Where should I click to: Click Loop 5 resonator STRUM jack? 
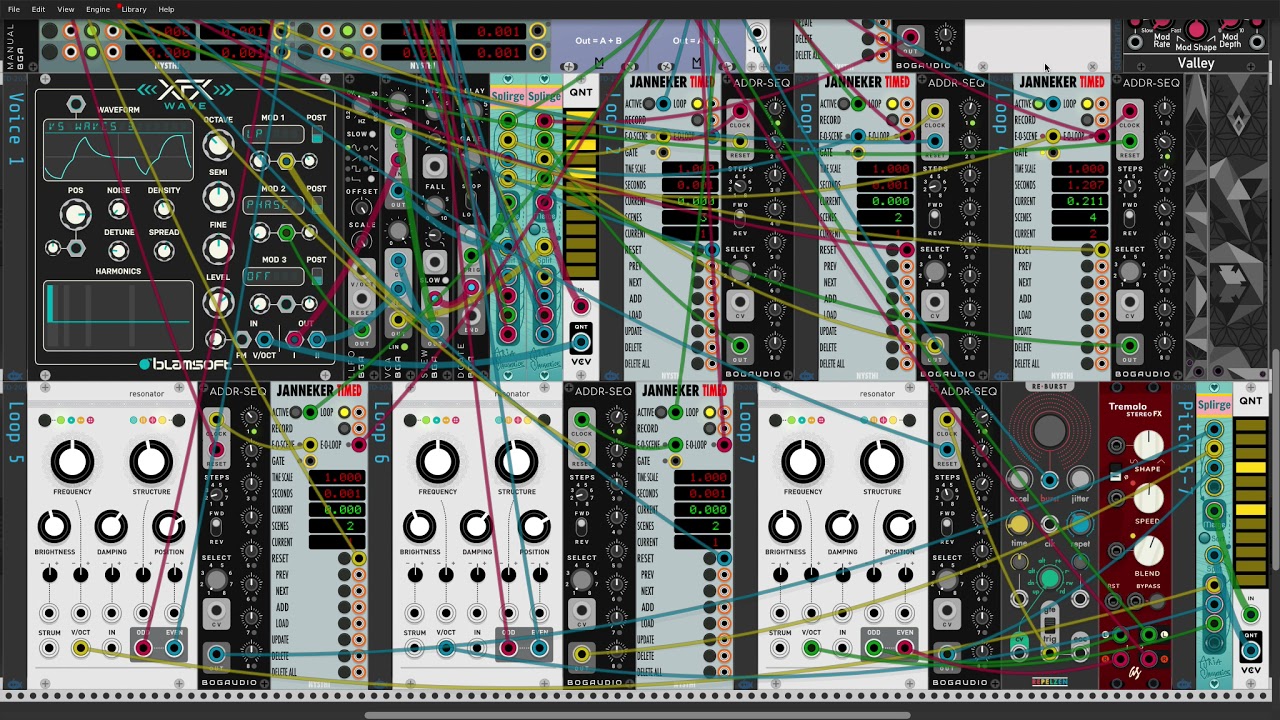(49, 648)
